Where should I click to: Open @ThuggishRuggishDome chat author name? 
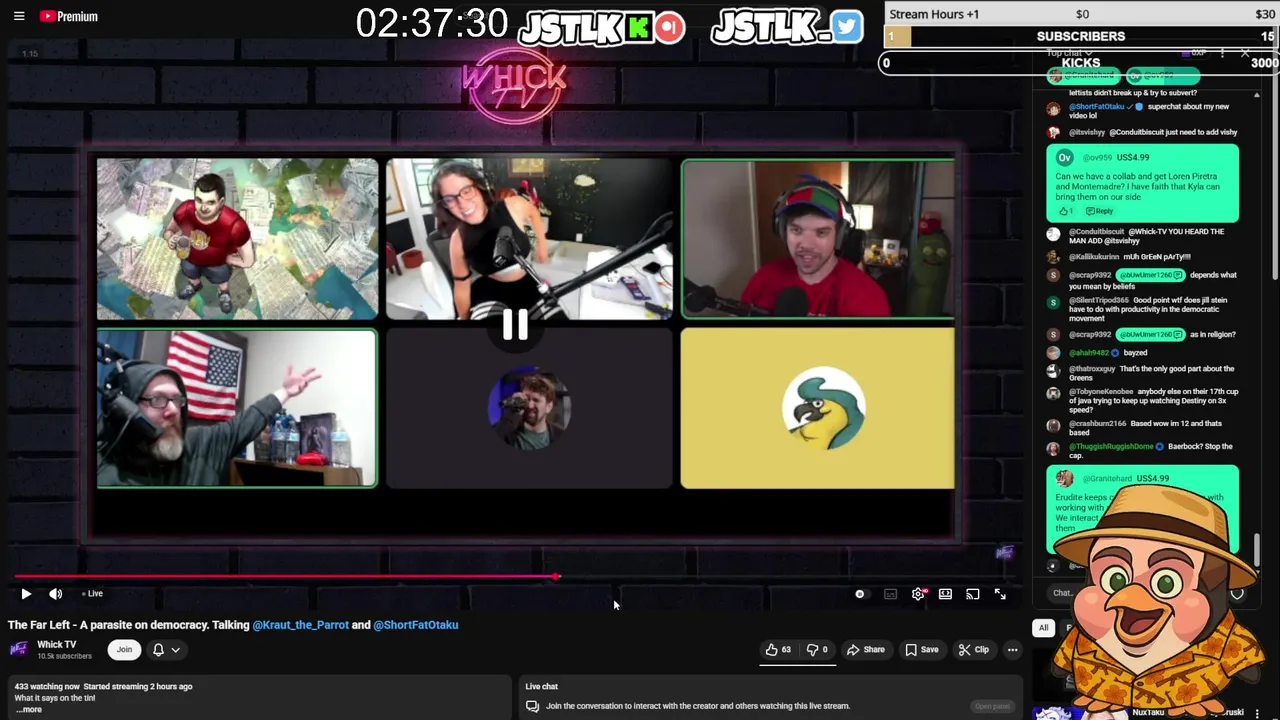(1111, 446)
